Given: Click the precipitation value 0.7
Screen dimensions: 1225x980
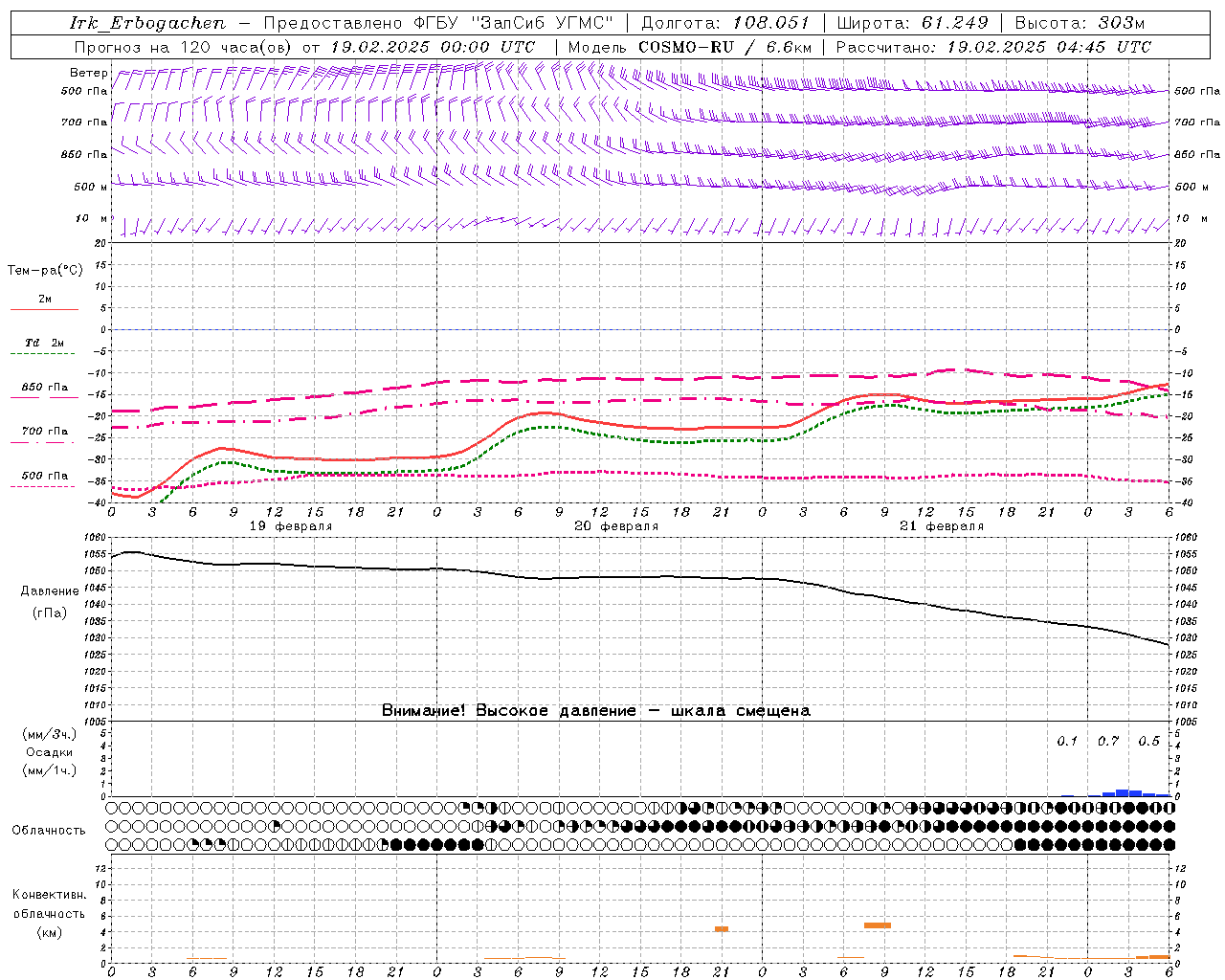Looking at the screenshot, I should 1108,741.
